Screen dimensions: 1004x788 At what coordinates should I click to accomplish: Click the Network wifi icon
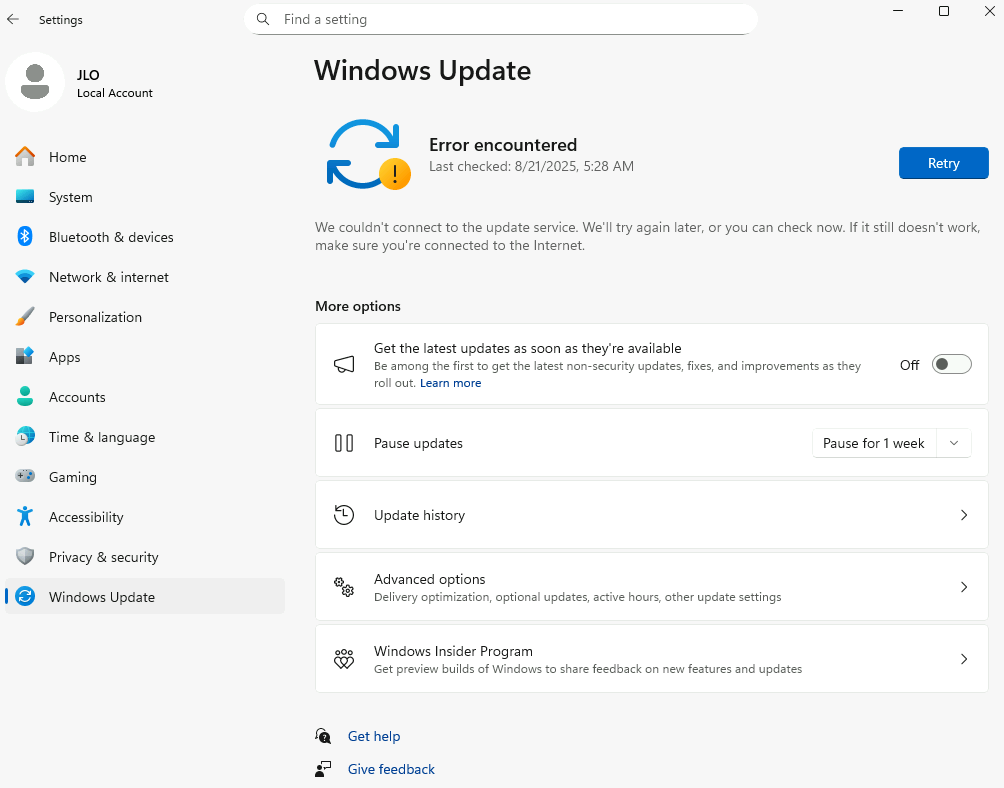25,277
